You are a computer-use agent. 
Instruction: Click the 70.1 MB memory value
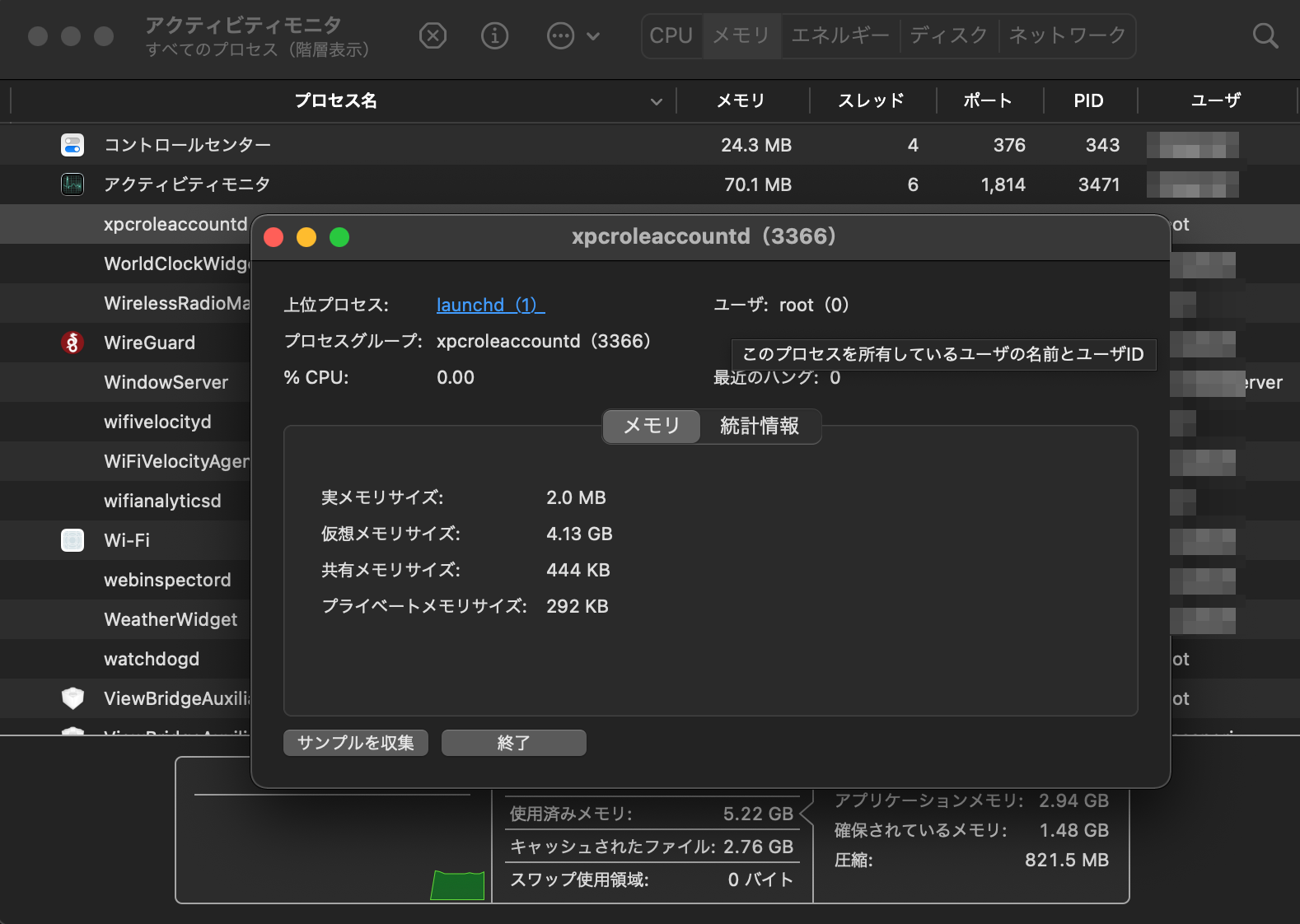[x=758, y=184]
